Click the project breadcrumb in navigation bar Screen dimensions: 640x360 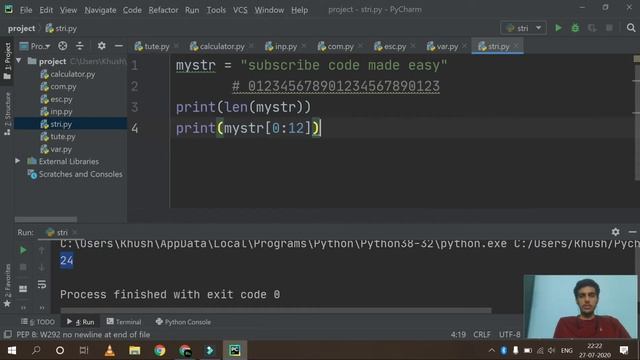coord(21,28)
